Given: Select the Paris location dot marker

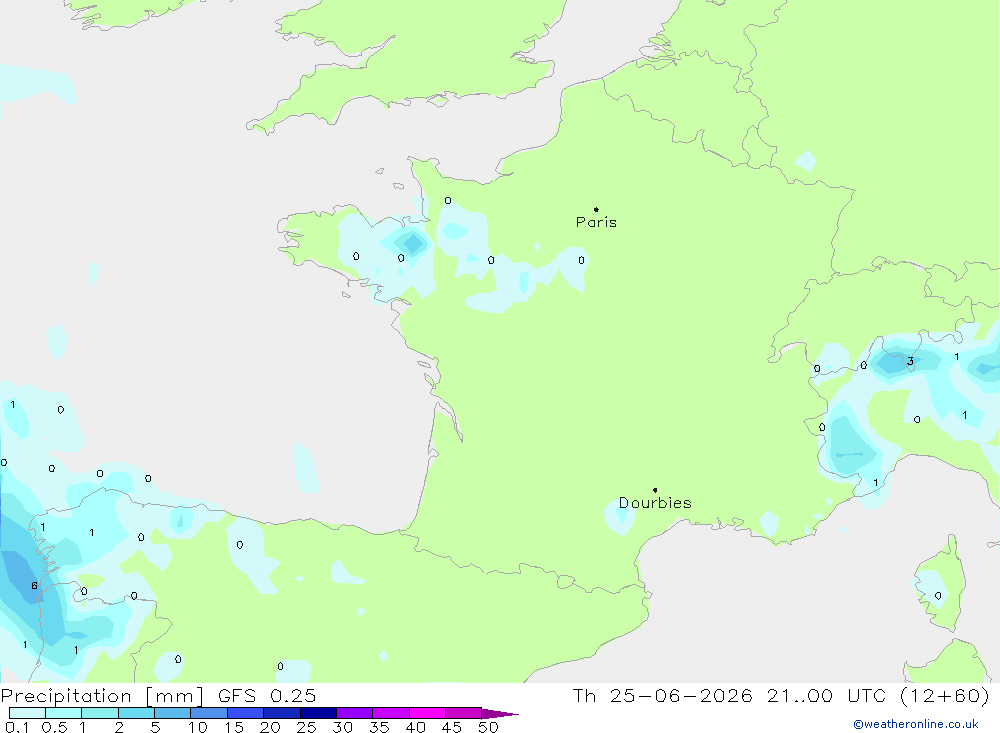Looking at the screenshot, I should click(596, 209).
